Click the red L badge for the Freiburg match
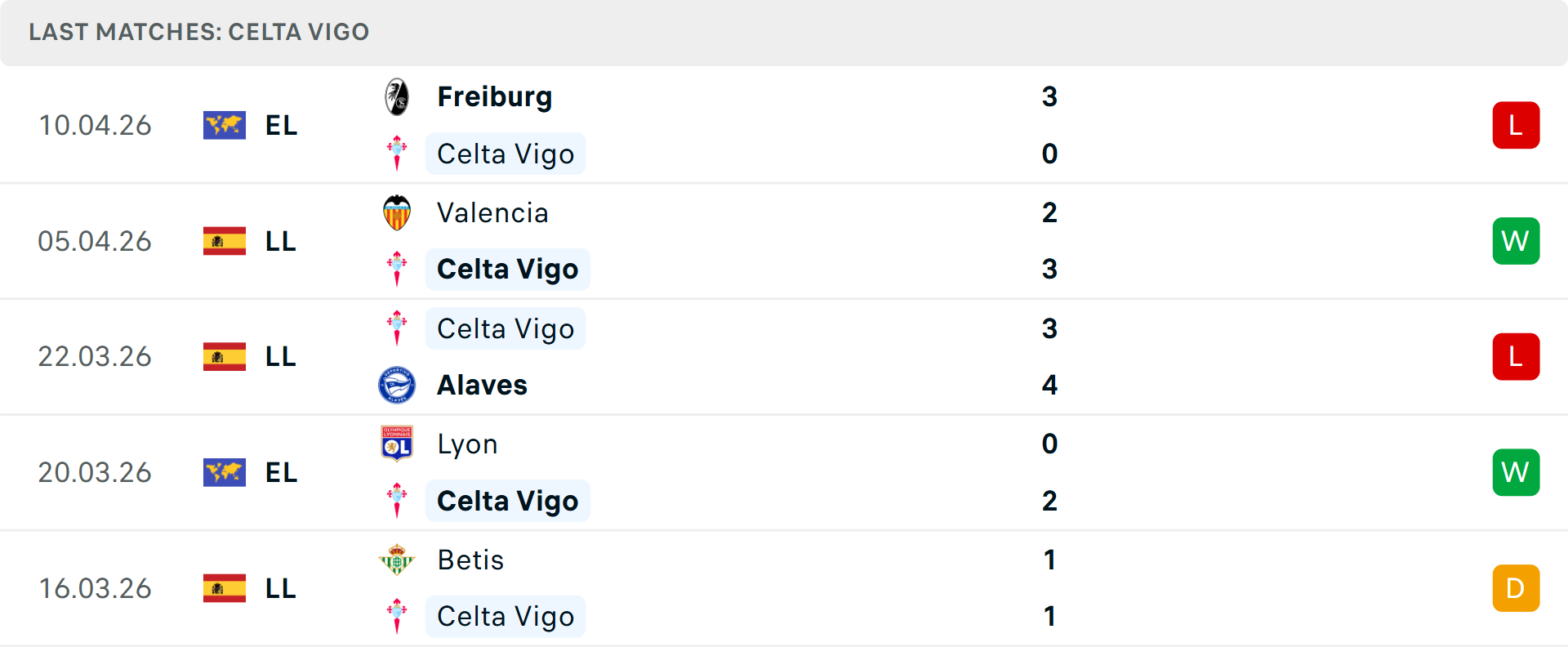This screenshot has width=1568, height=647. click(1517, 125)
